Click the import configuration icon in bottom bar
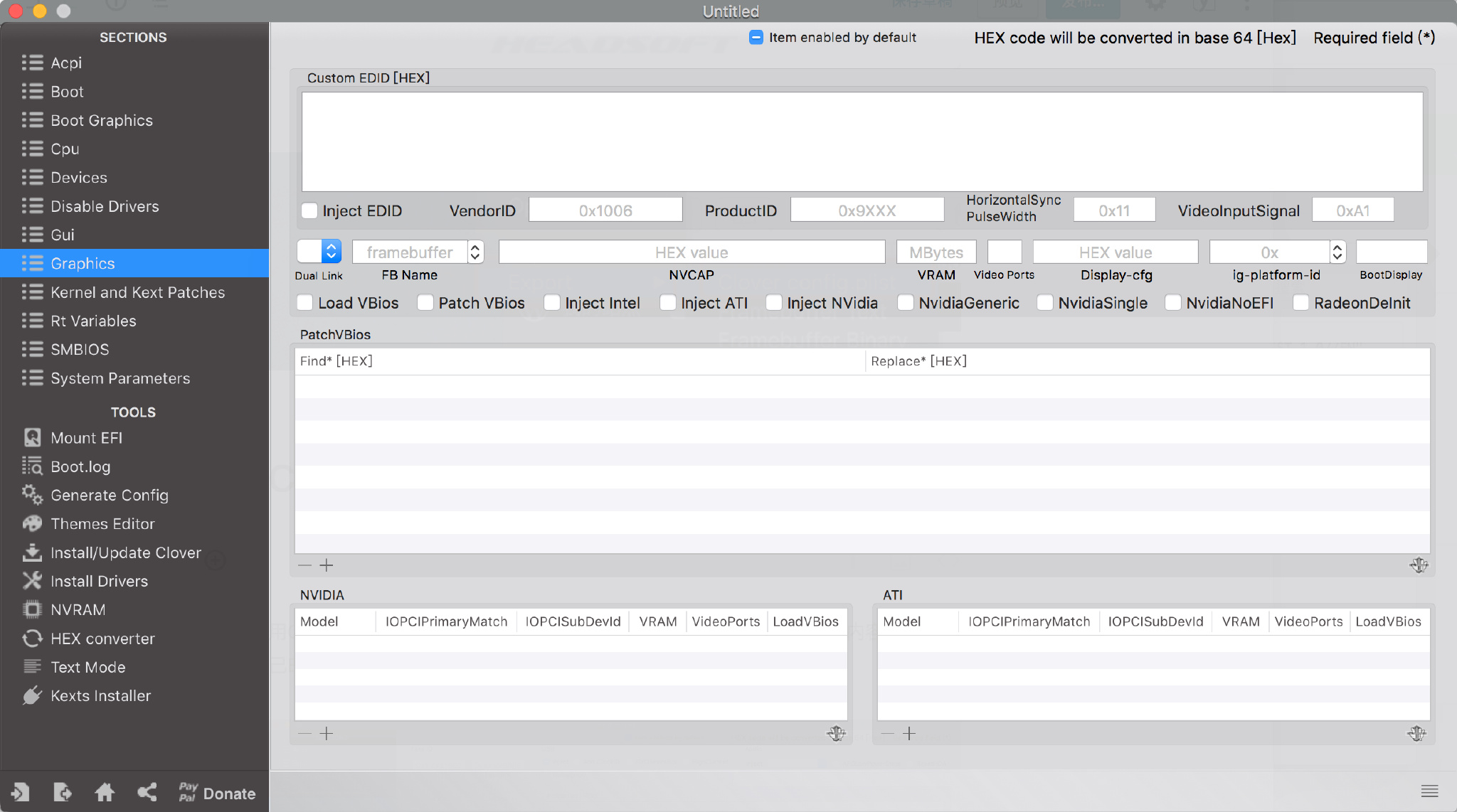The image size is (1457, 812). click(x=20, y=792)
